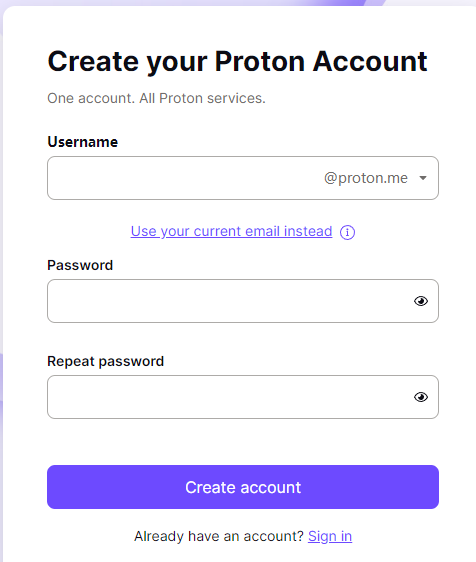476x562 pixels.
Task: Follow the Sign in link
Action: click(x=330, y=537)
